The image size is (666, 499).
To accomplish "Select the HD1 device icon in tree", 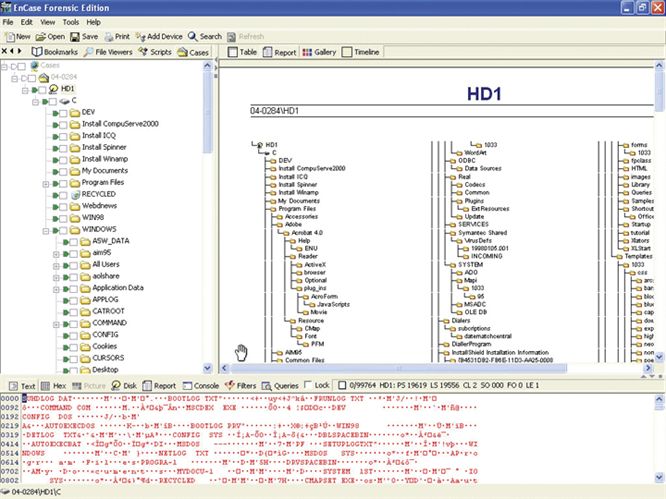I will click(54, 89).
